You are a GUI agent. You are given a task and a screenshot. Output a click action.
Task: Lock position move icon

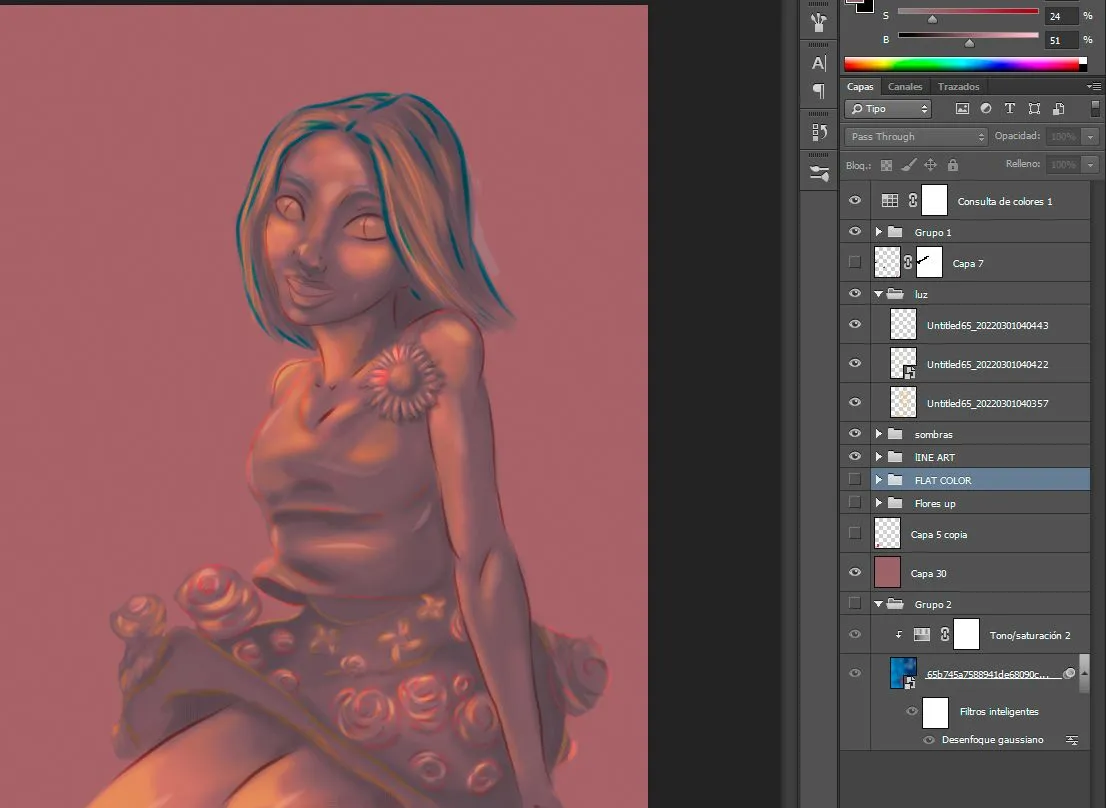tap(930, 165)
